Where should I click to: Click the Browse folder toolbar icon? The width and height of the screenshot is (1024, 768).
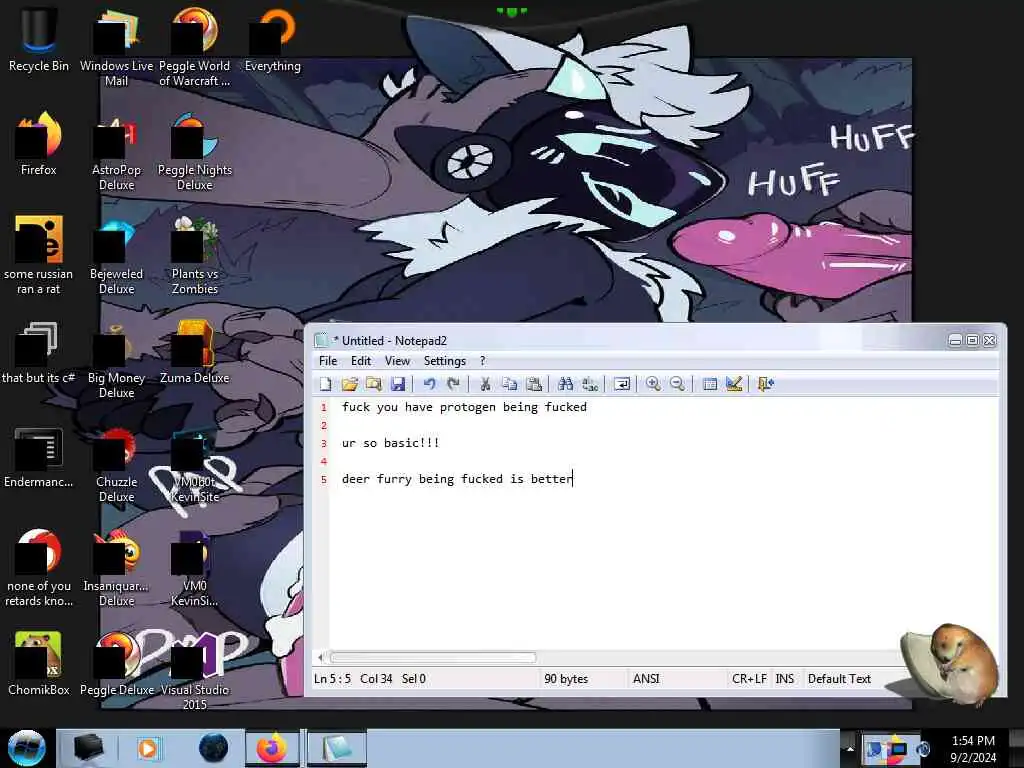tap(374, 384)
